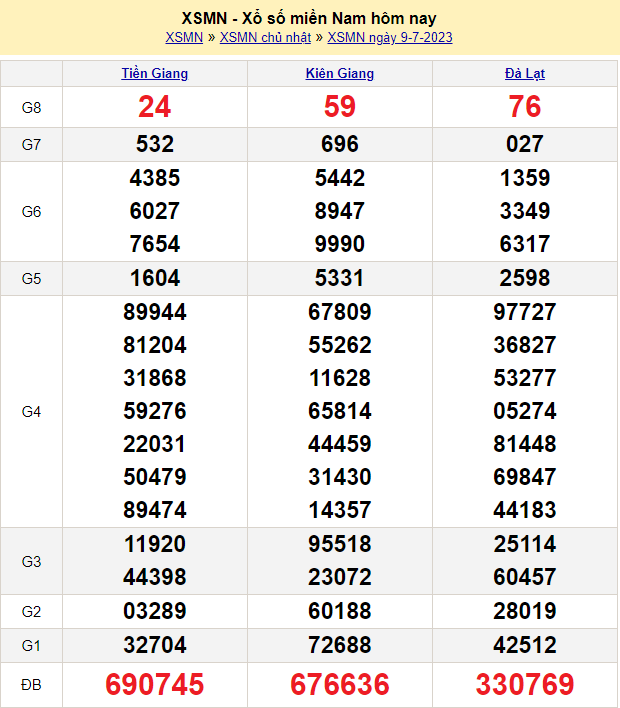The image size is (620, 708).
Task: Select Tiền Giang special prize number 690745
Action: (x=155, y=684)
